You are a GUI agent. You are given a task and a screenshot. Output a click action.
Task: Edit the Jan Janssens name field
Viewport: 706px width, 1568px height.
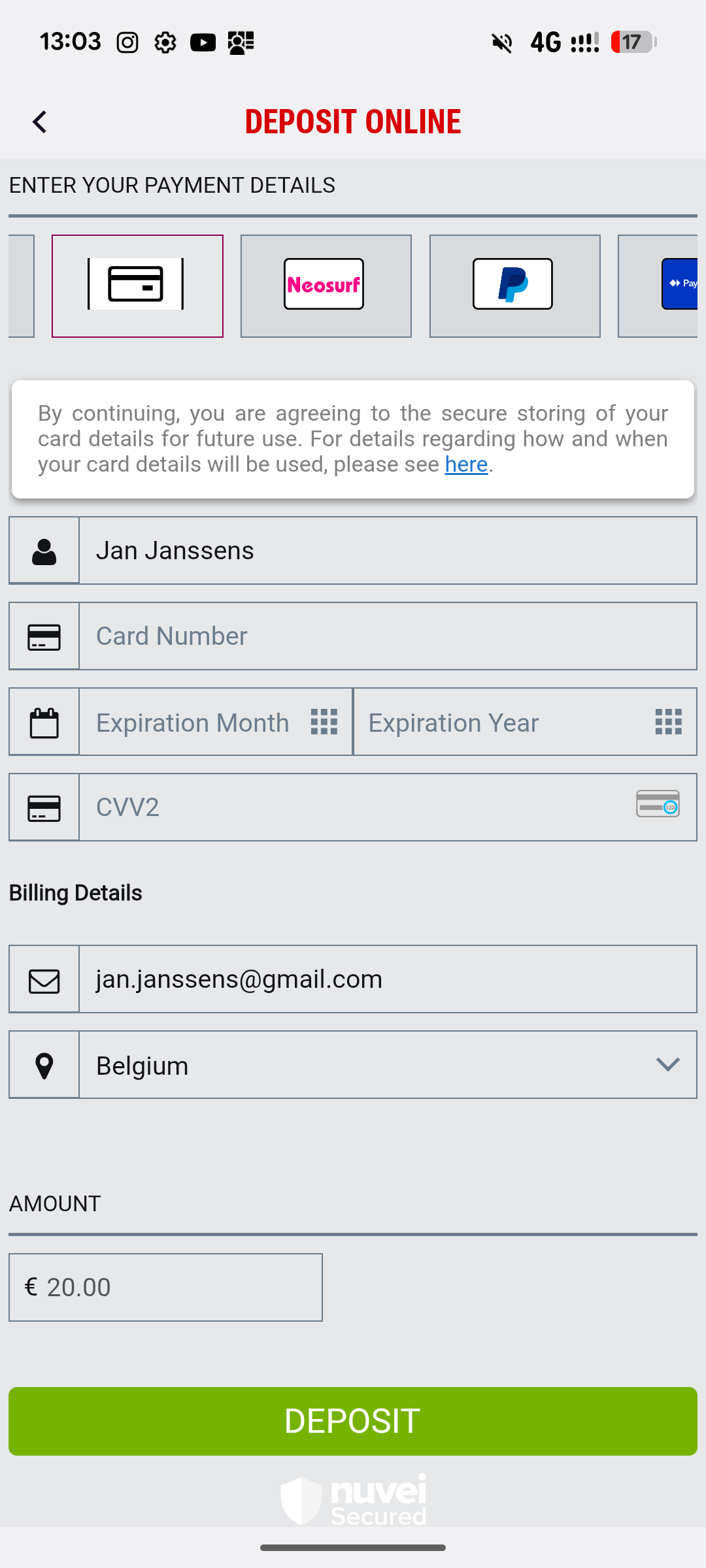tap(387, 551)
